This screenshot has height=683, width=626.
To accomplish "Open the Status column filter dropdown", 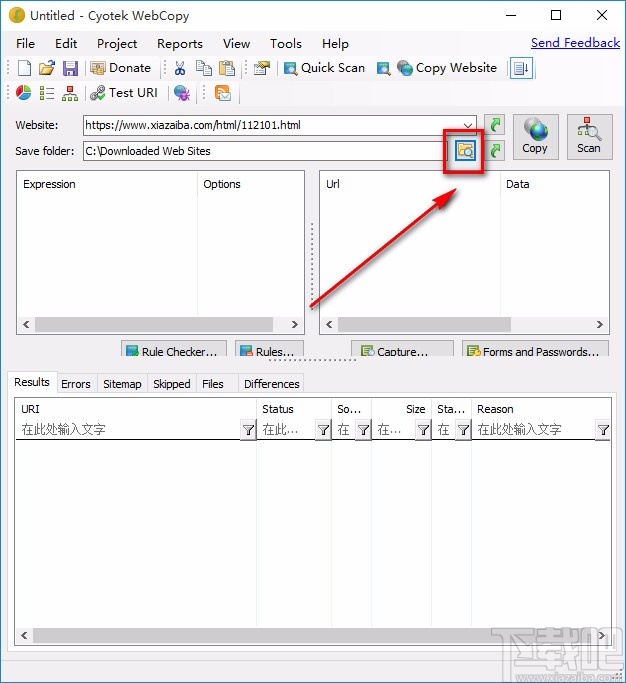I will (323, 430).
